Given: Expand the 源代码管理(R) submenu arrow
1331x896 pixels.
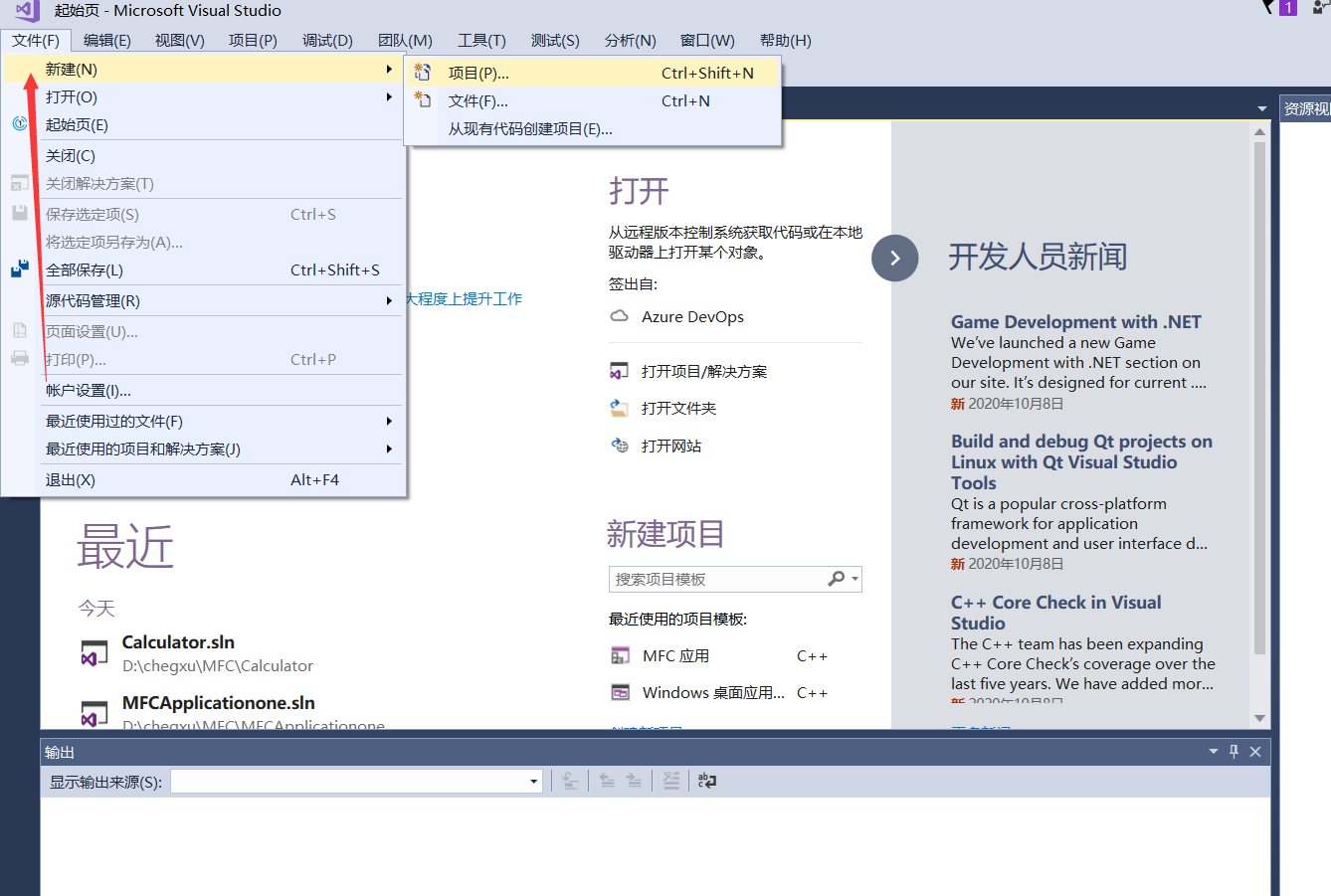Looking at the screenshot, I should 389,300.
